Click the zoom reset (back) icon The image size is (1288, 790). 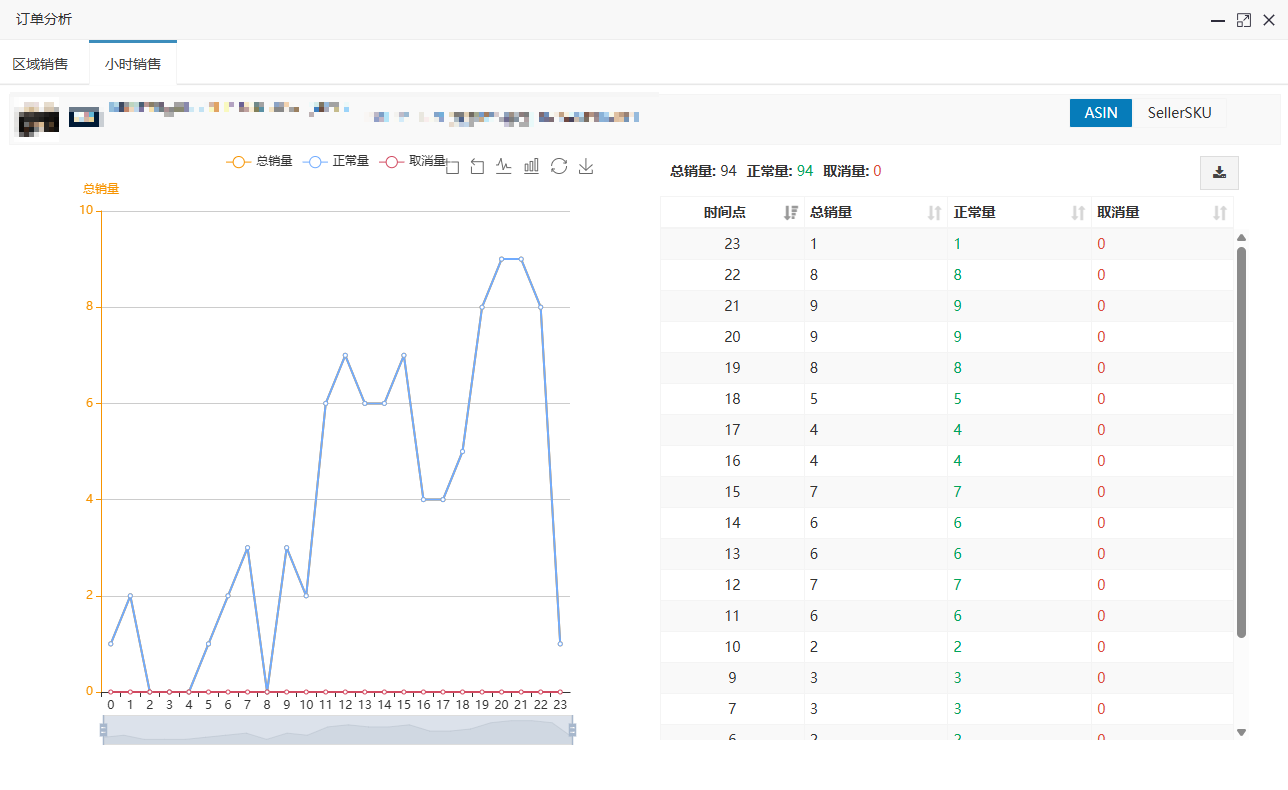[478, 167]
